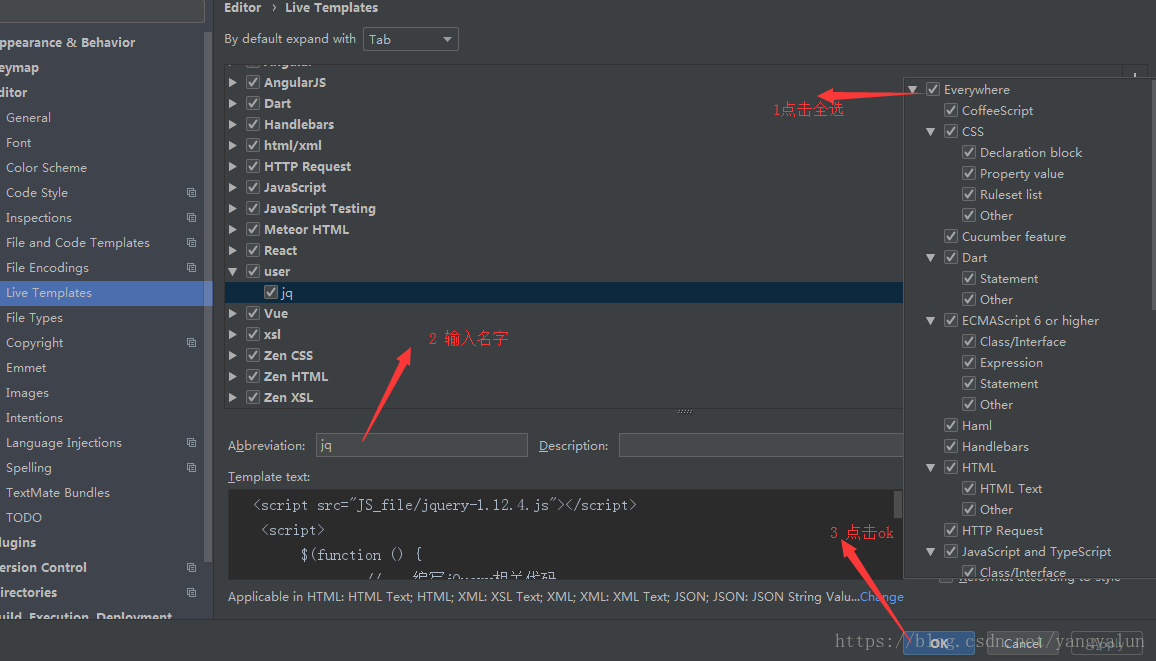Select the Handlebars template group row
The height and width of the screenshot is (661, 1156).
(x=299, y=125)
